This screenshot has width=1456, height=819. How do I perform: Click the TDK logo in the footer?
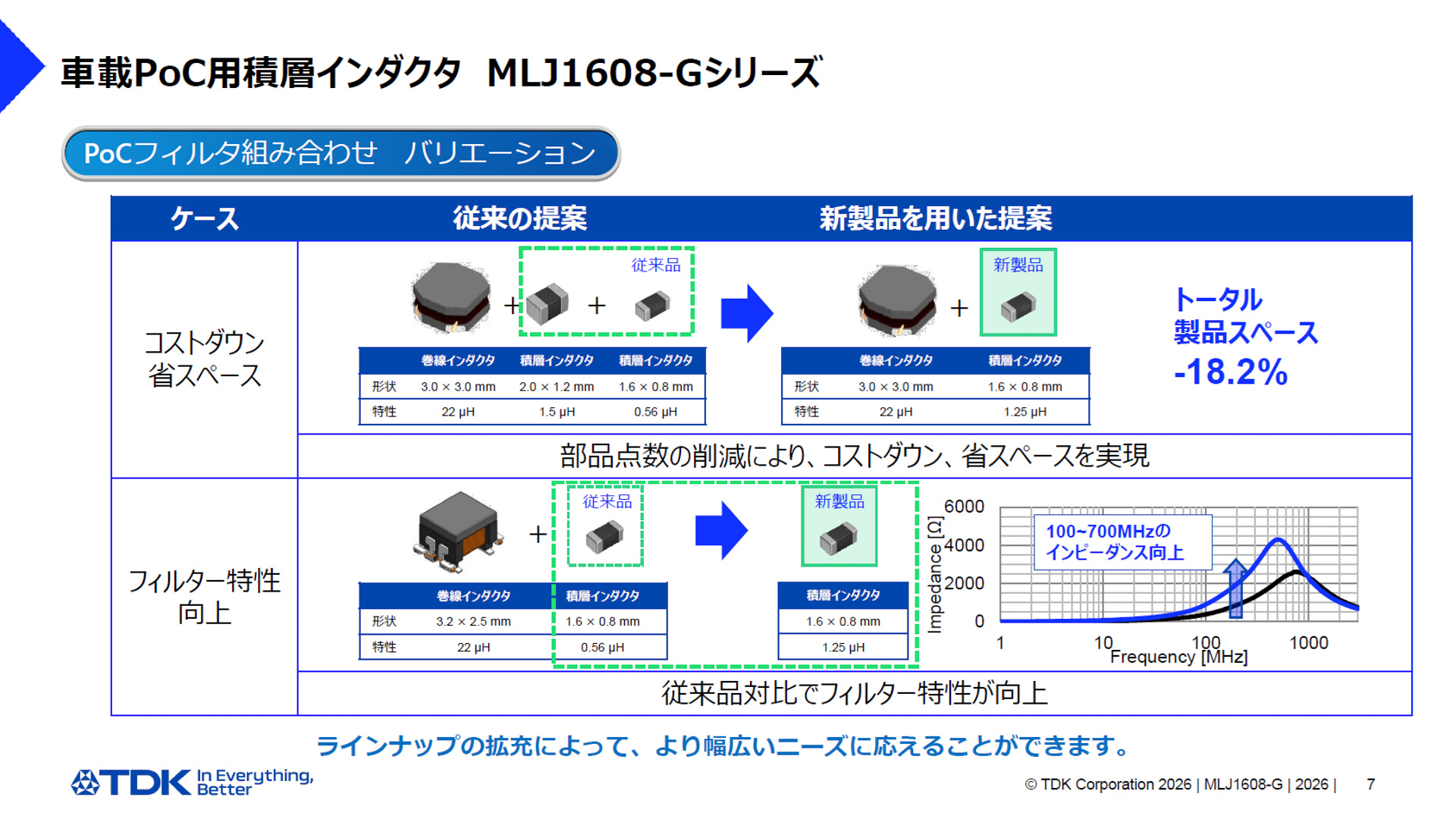point(130,783)
